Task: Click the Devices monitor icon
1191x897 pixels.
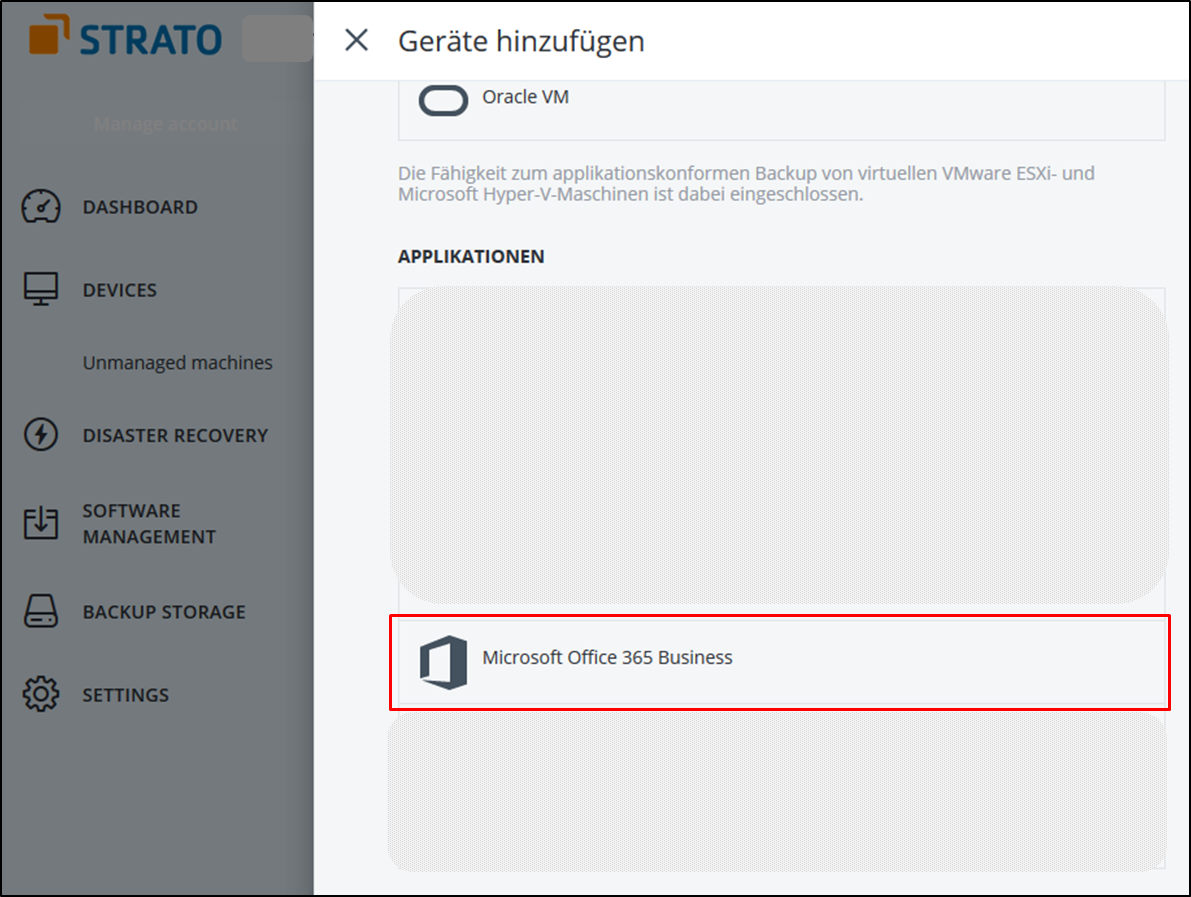Action: click(x=41, y=289)
